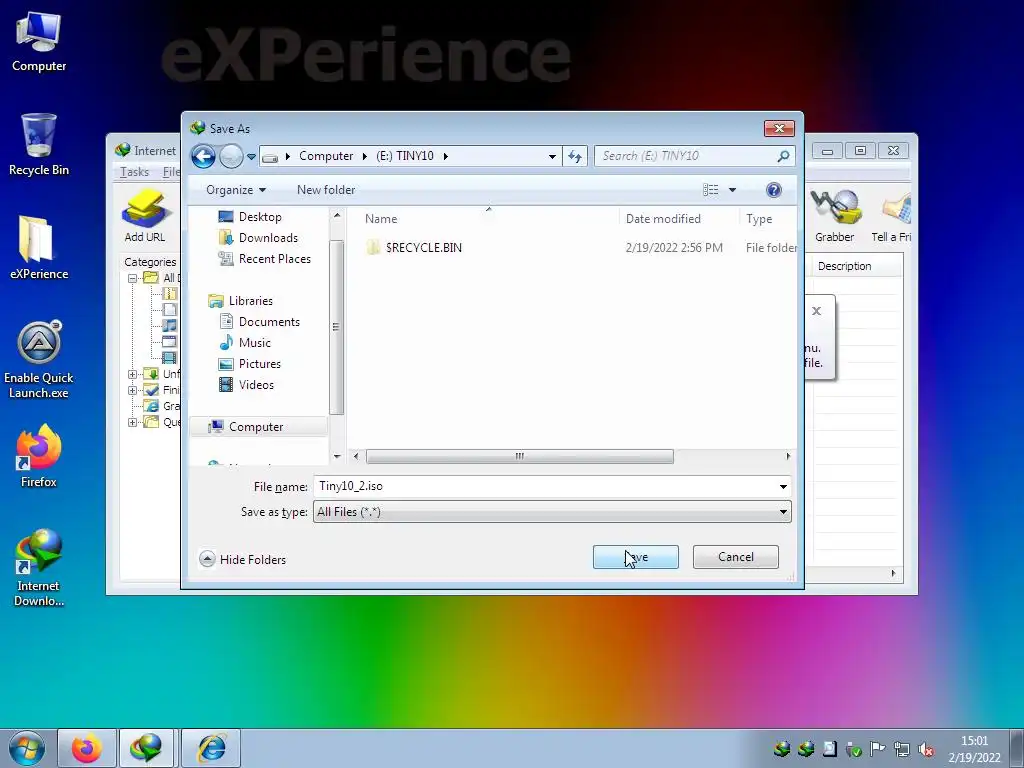Open recent locations dropdown arrow
The height and width of the screenshot is (768, 1024).
tap(251, 157)
